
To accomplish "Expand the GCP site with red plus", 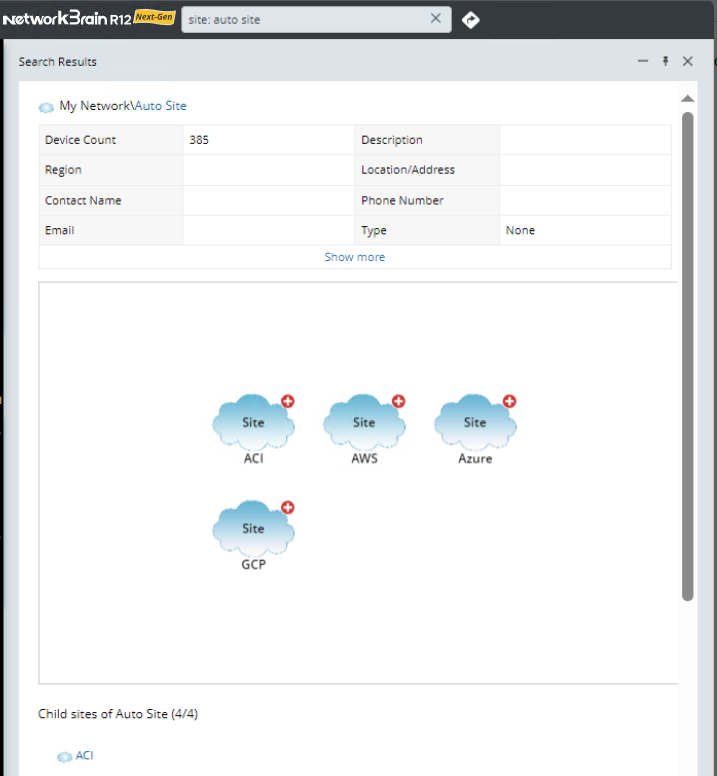I will click(288, 507).
